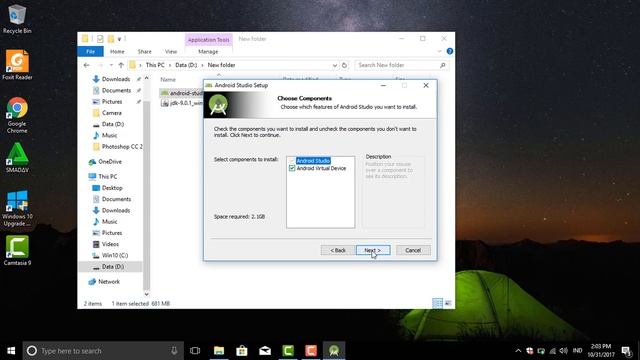Open Quick Access Toolbar customize dropdown
640x360 pixels.
[x=119, y=39]
